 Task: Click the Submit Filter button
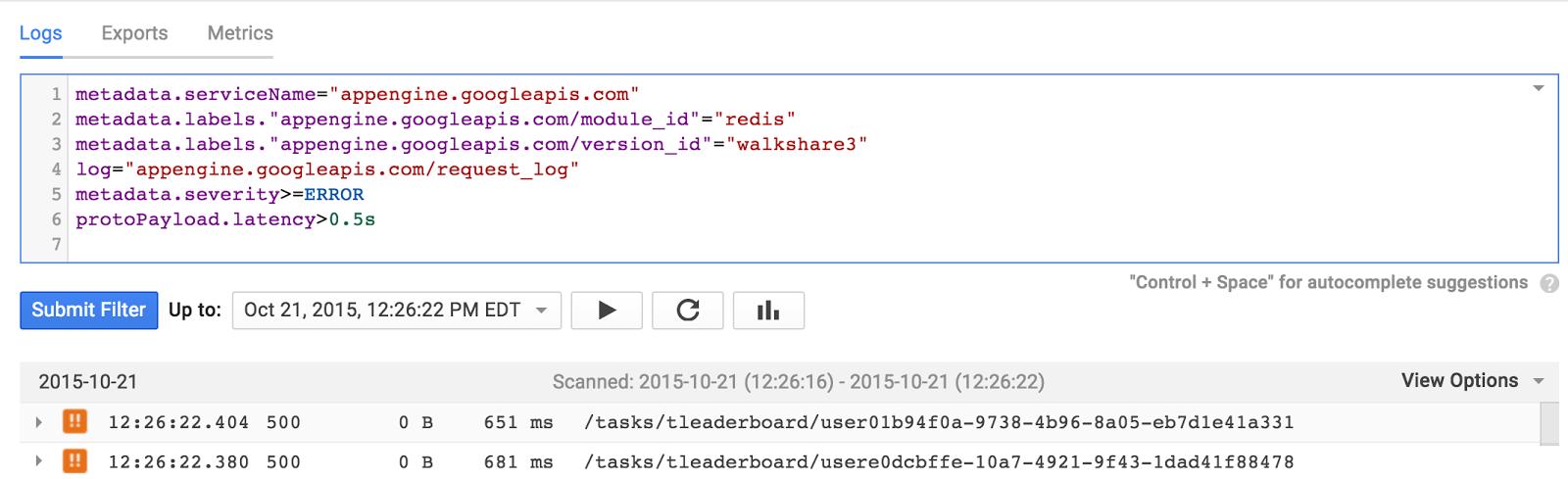coord(89,311)
